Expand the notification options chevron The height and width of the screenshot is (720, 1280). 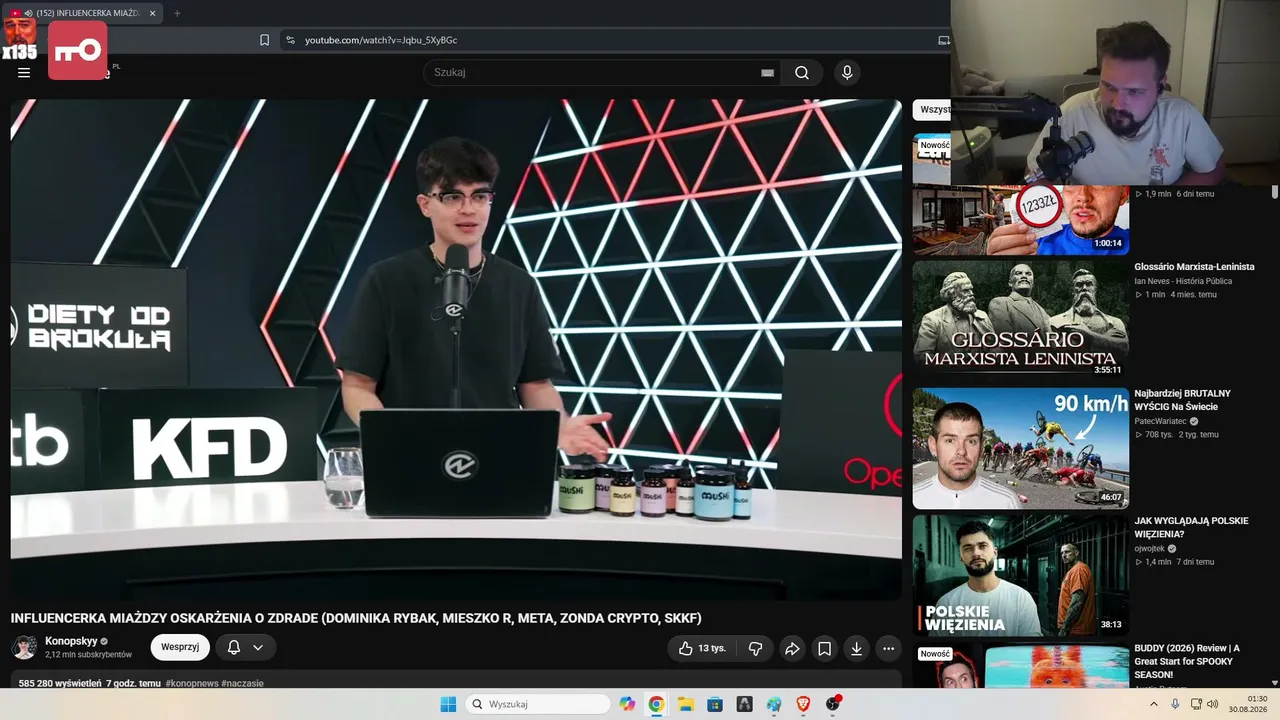click(x=258, y=647)
